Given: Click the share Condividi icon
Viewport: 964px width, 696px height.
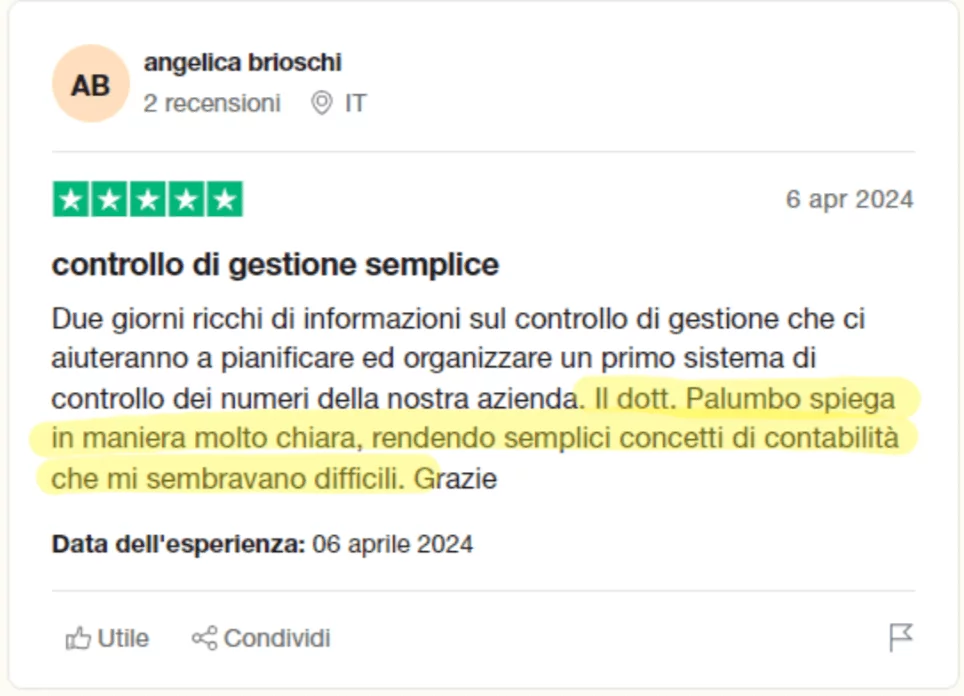Looking at the screenshot, I should (204, 638).
